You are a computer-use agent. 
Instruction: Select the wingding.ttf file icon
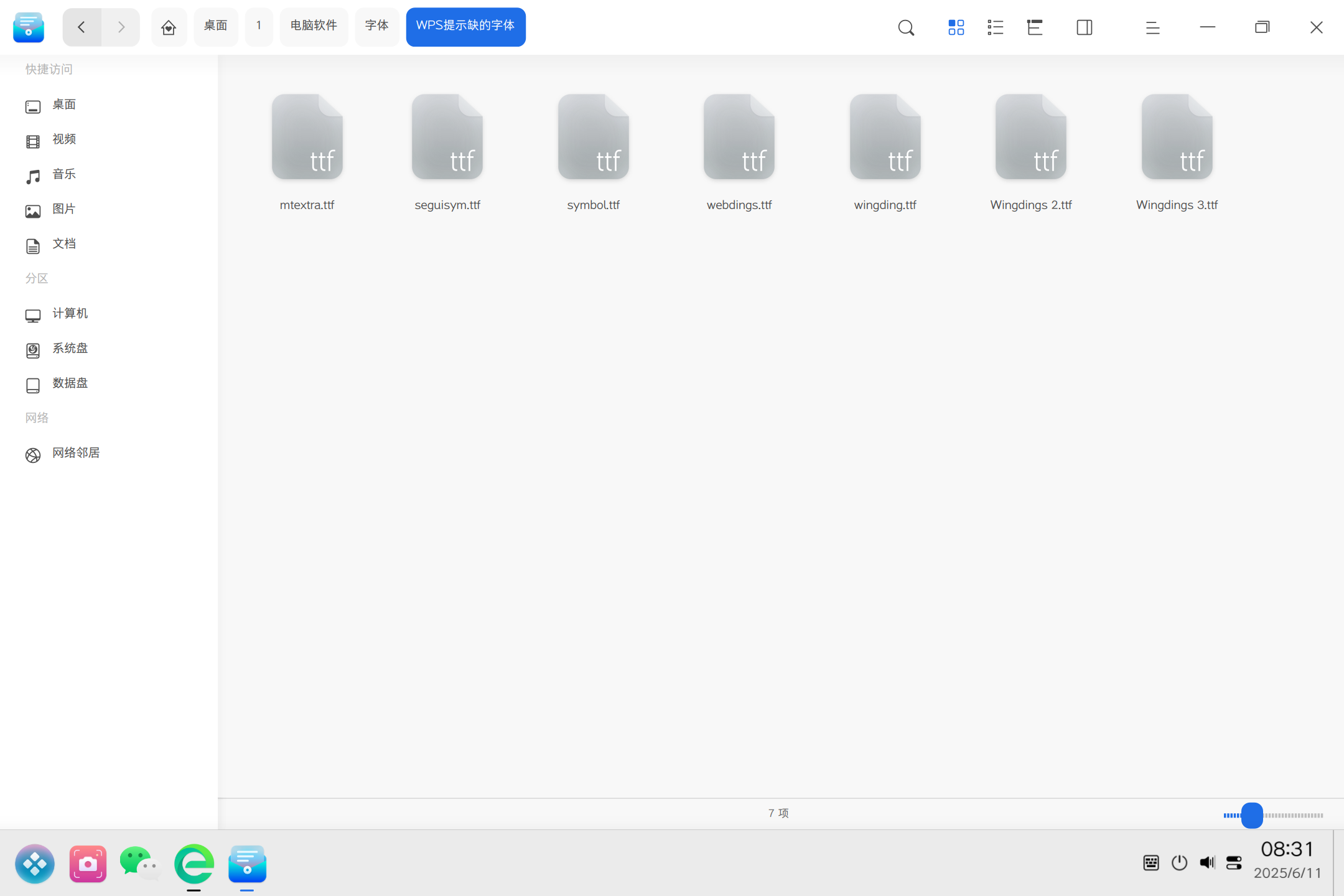click(885, 137)
